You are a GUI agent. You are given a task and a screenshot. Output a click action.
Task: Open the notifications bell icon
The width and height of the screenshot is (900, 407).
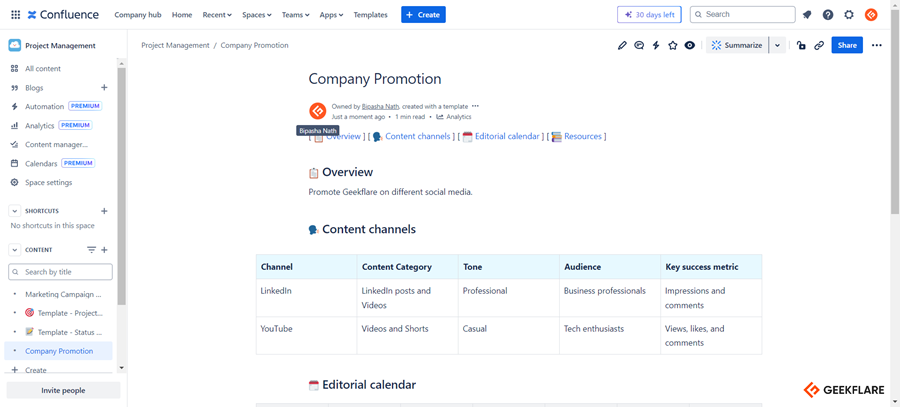click(x=807, y=15)
